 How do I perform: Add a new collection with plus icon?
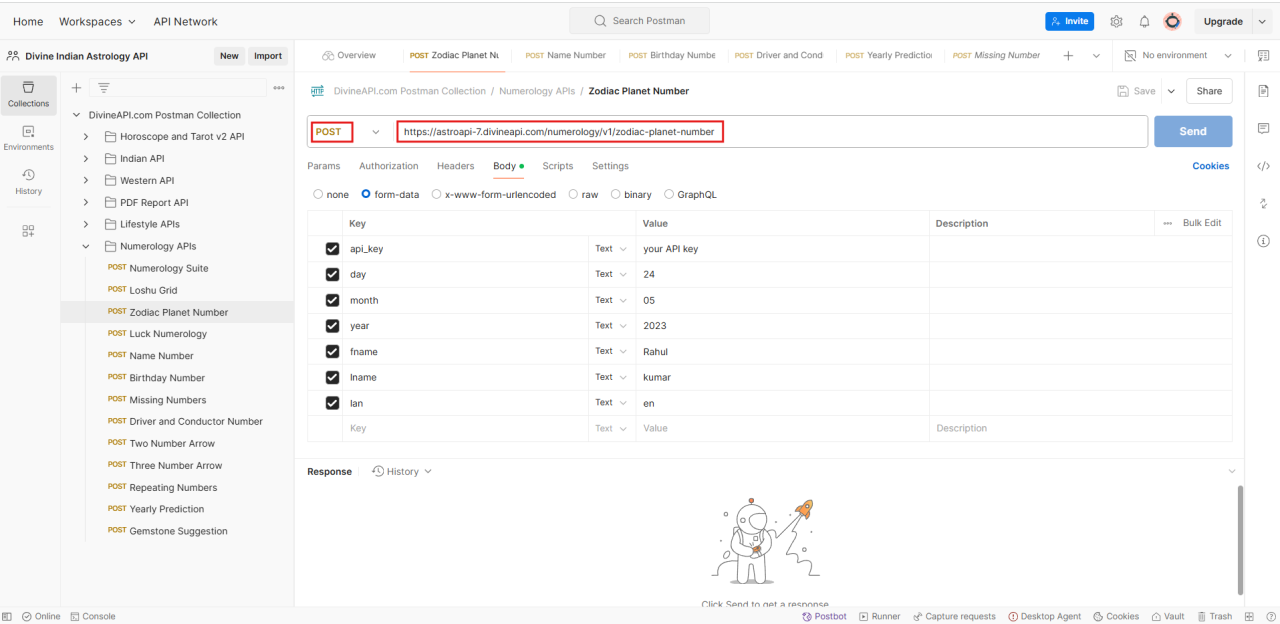[76, 88]
